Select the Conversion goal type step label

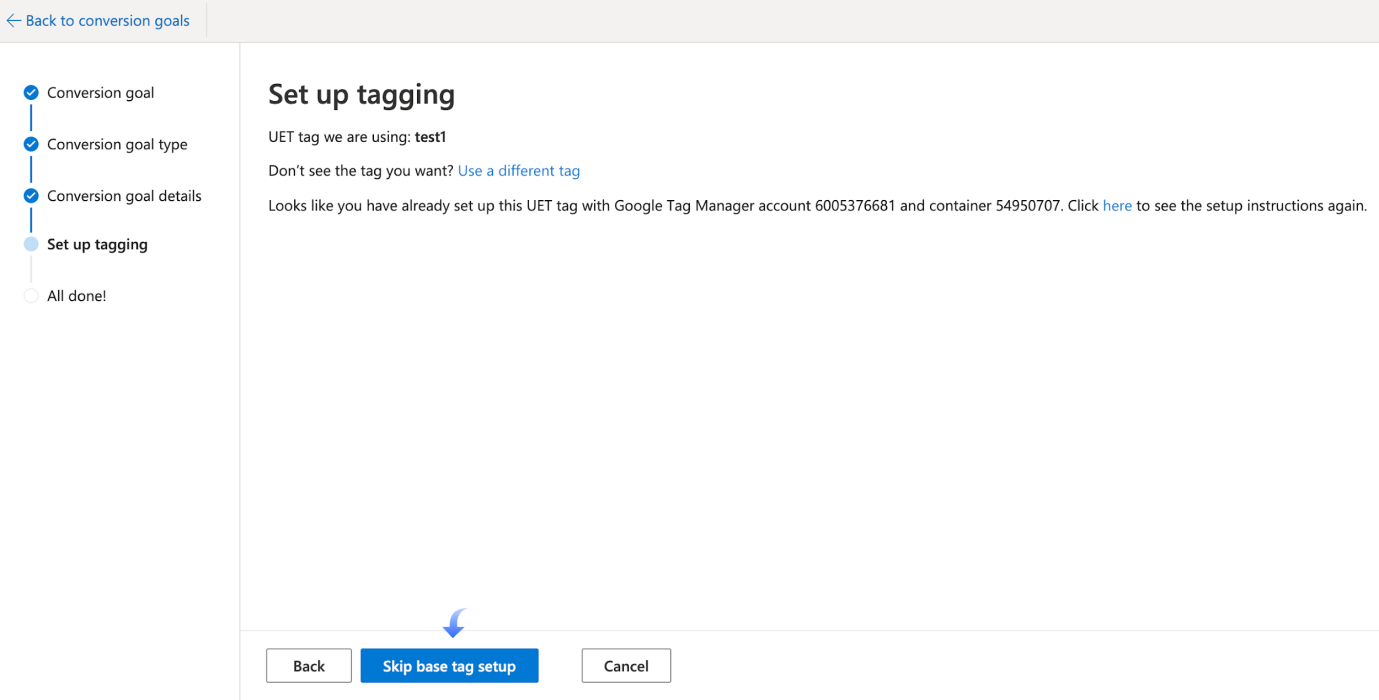(117, 144)
